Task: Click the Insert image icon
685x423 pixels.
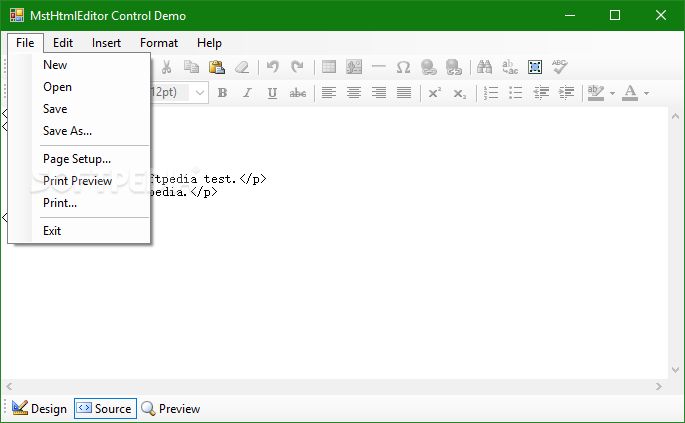Action: [x=354, y=67]
